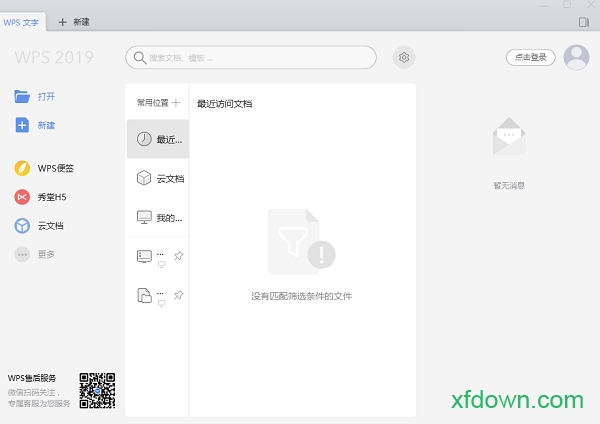Open settings with the gear icon
The height and width of the screenshot is (424, 600).
(x=404, y=57)
